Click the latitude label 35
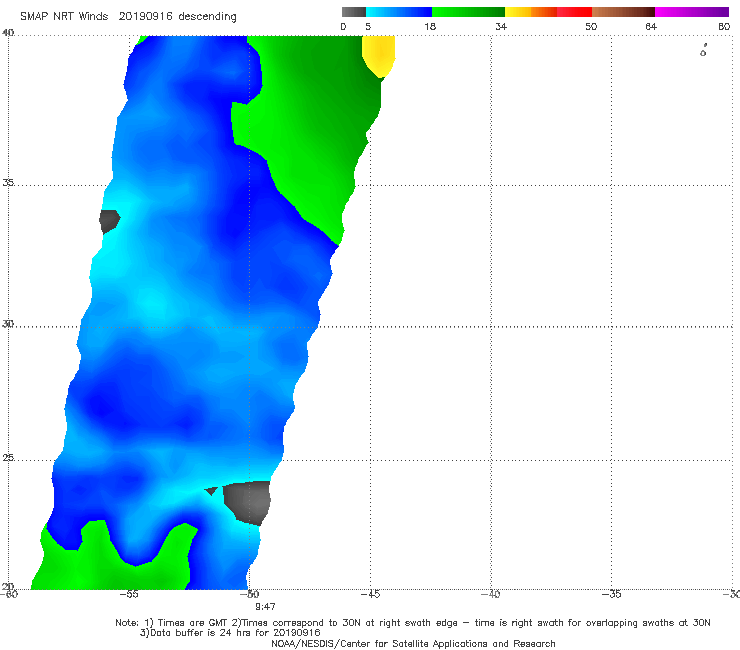740x650 pixels. (8, 182)
